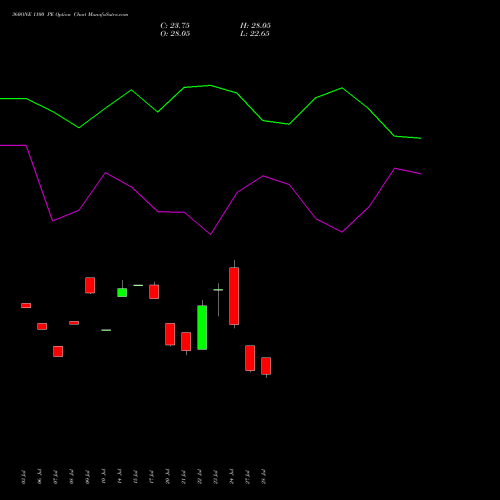Click the tallest red candlestick on the chart
The width and height of the screenshot is (500, 500).
(x=234, y=296)
